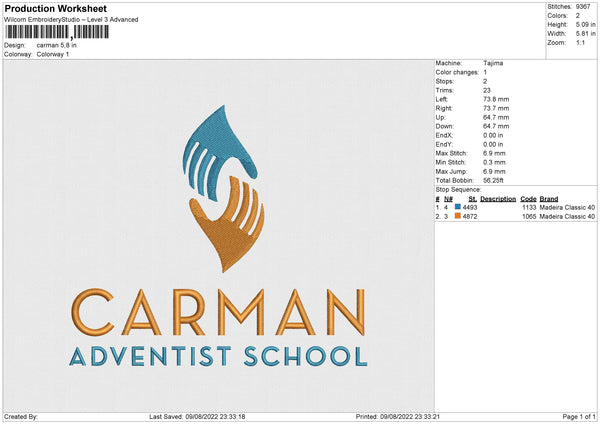This screenshot has width=600, height=424.
Task: Click the 'Description' column header
Action: tap(498, 199)
